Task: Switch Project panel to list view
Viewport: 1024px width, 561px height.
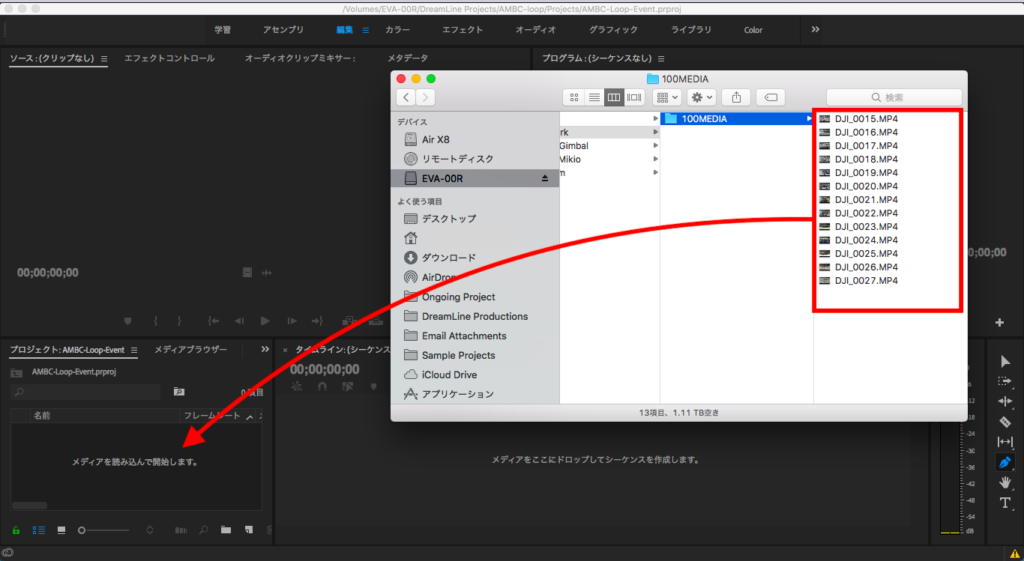Action: click(x=39, y=530)
